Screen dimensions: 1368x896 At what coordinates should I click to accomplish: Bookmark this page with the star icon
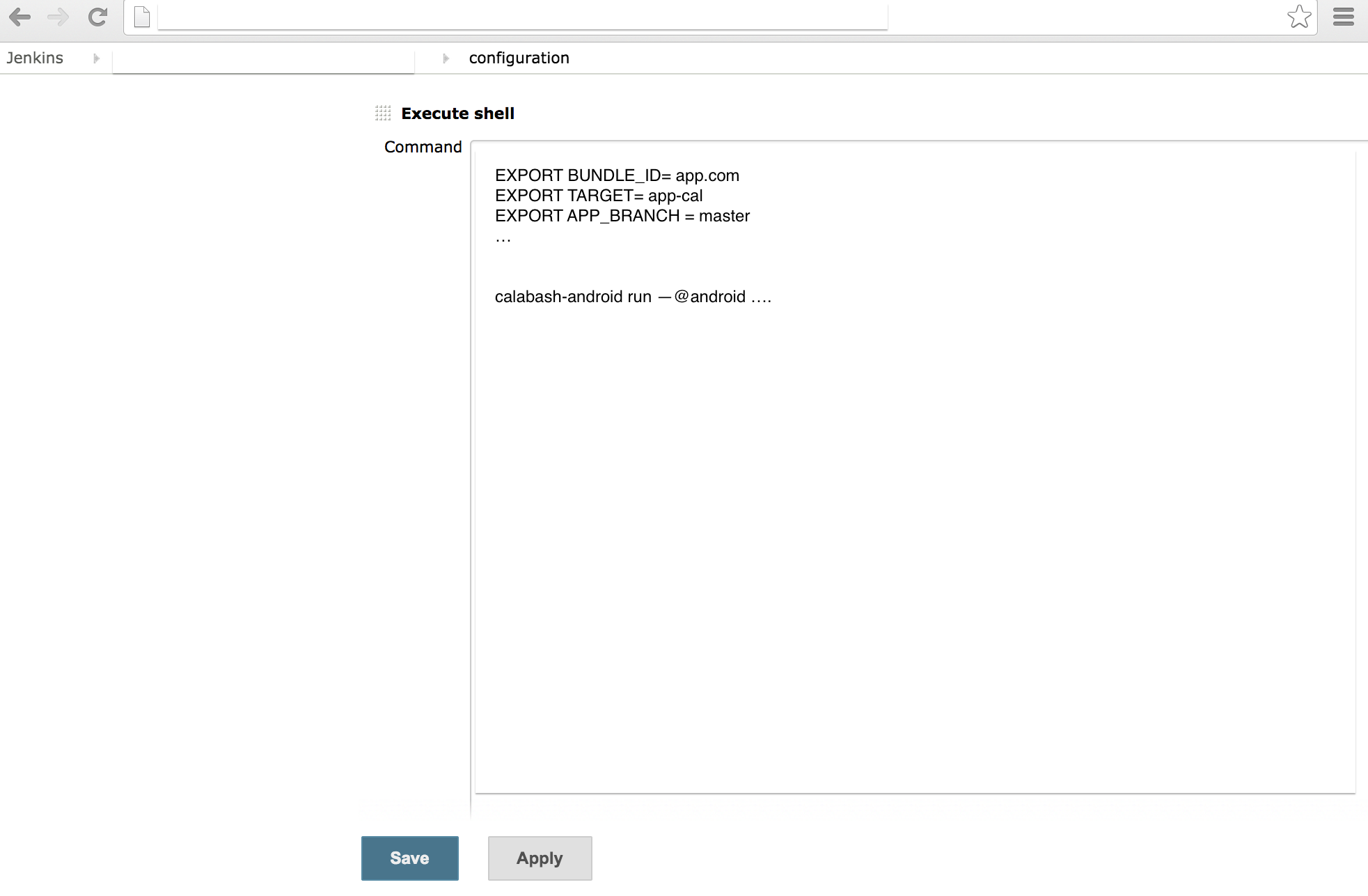[1299, 17]
